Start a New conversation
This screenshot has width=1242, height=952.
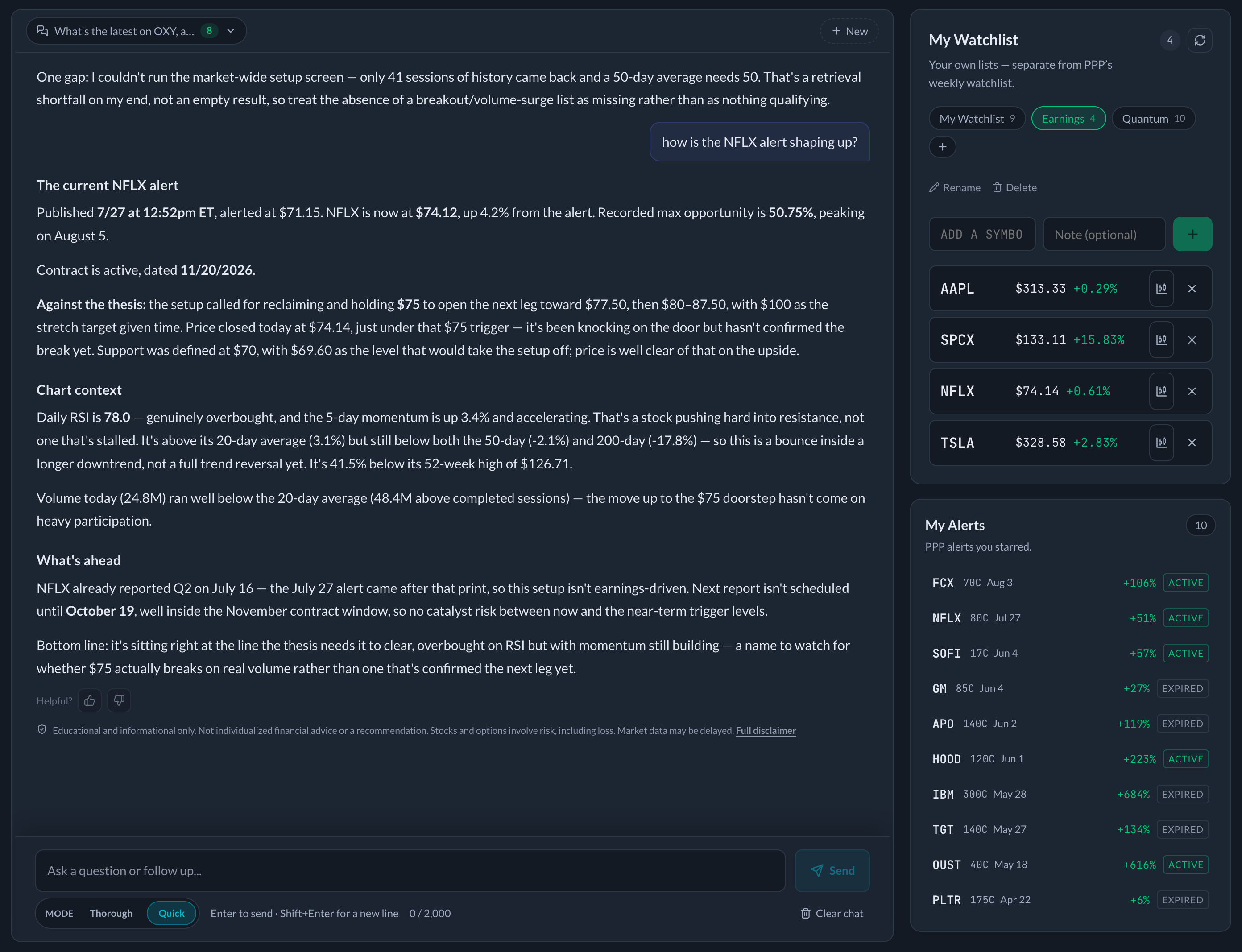[x=849, y=31]
